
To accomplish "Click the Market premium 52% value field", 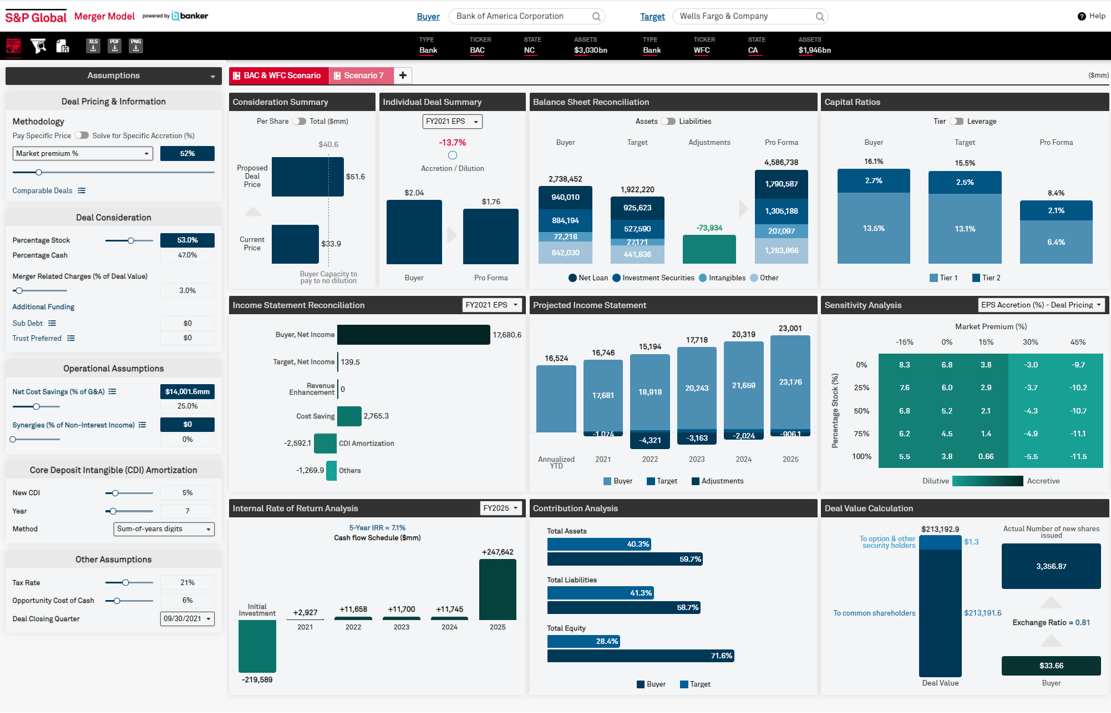I will point(187,153).
